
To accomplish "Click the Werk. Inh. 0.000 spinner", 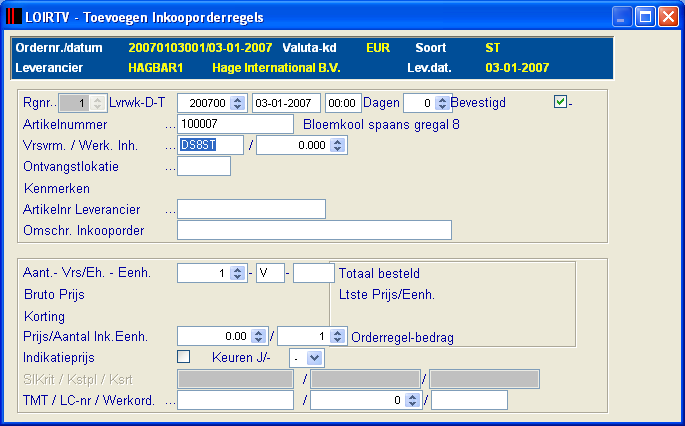I will (x=337, y=145).
